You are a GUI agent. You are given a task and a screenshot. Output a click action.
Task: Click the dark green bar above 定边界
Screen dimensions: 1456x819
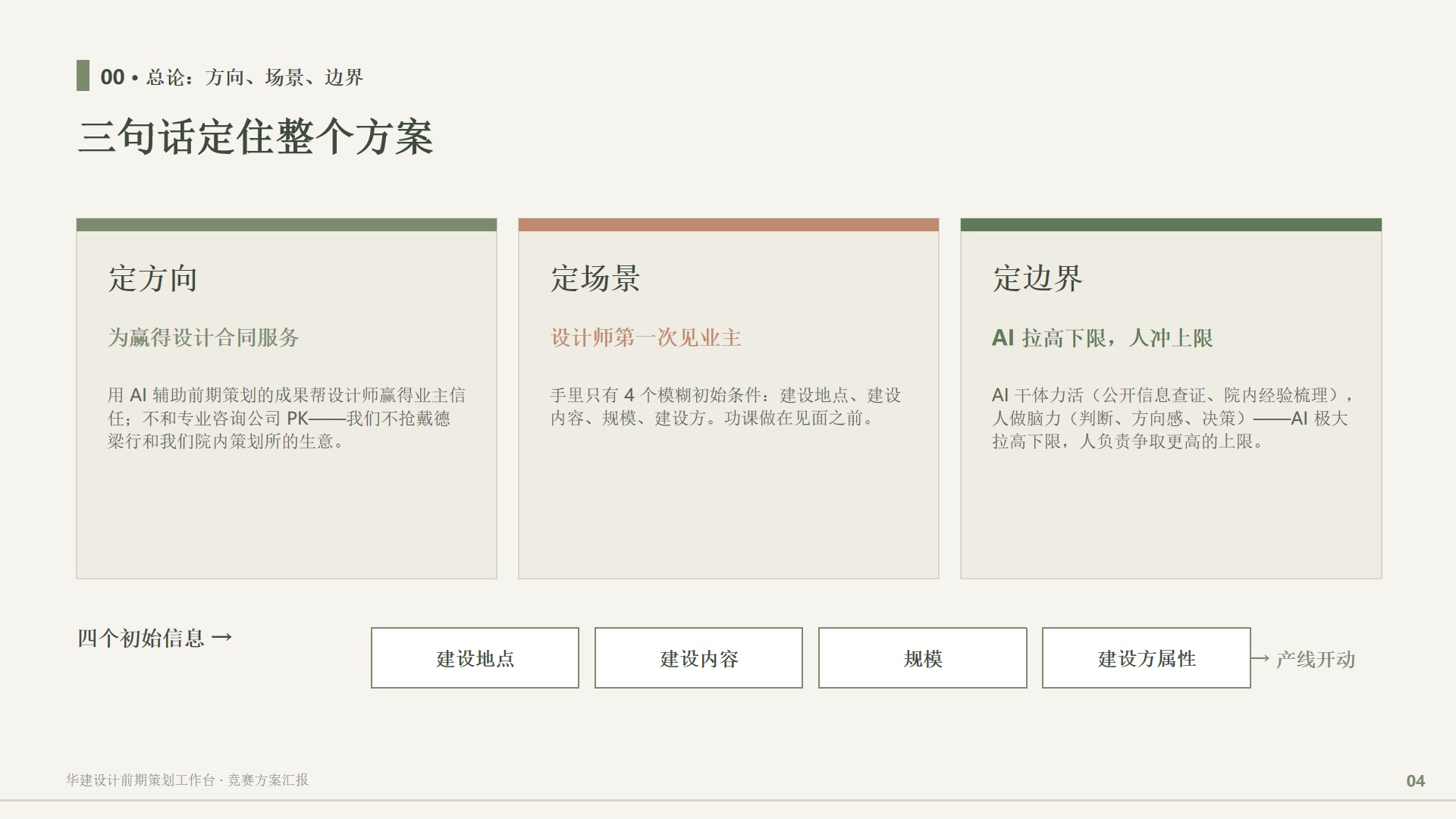pos(1171,224)
